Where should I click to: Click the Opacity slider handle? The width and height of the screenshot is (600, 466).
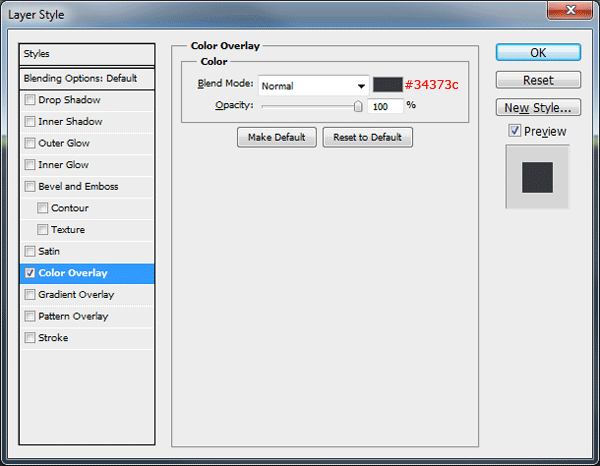pyautogui.click(x=358, y=106)
